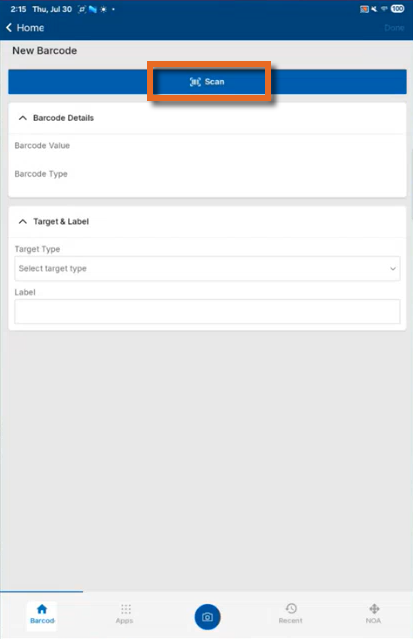Image resolution: width=413 pixels, height=639 pixels.
Task: Click the dropdown arrow in Target Type
Action: pyautogui.click(x=393, y=269)
